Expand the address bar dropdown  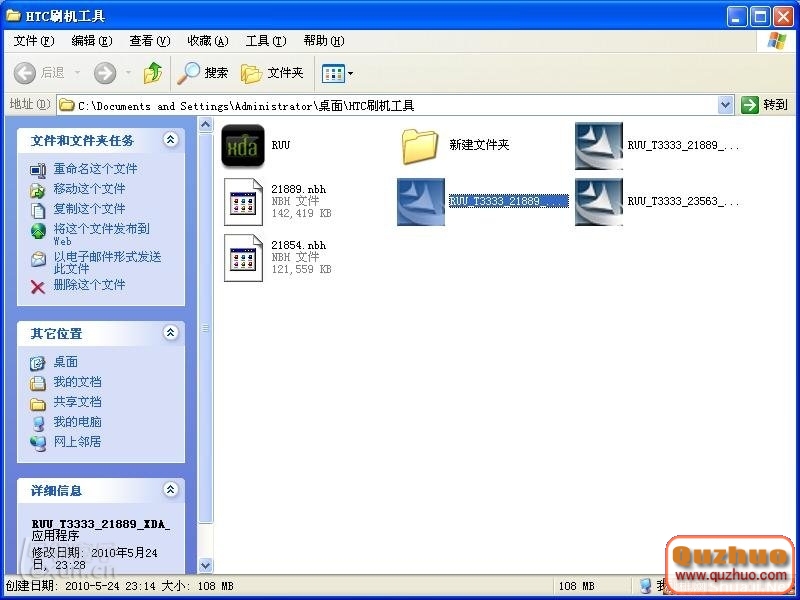tap(725, 106)
